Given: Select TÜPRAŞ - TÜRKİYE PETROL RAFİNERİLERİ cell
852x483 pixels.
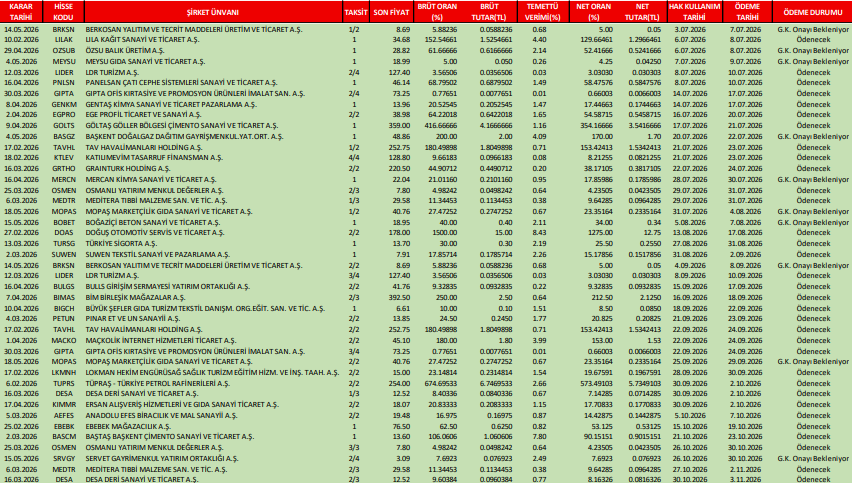Looking at the screenshot, I should pos(157,383).
